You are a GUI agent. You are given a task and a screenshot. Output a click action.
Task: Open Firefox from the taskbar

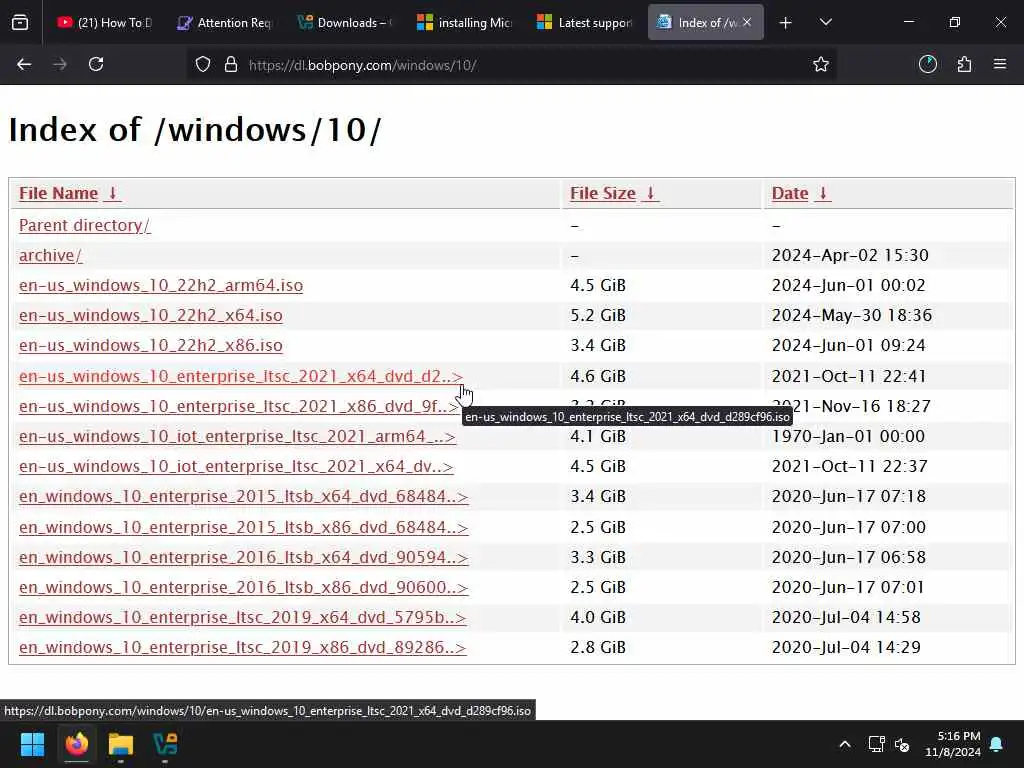76,744
